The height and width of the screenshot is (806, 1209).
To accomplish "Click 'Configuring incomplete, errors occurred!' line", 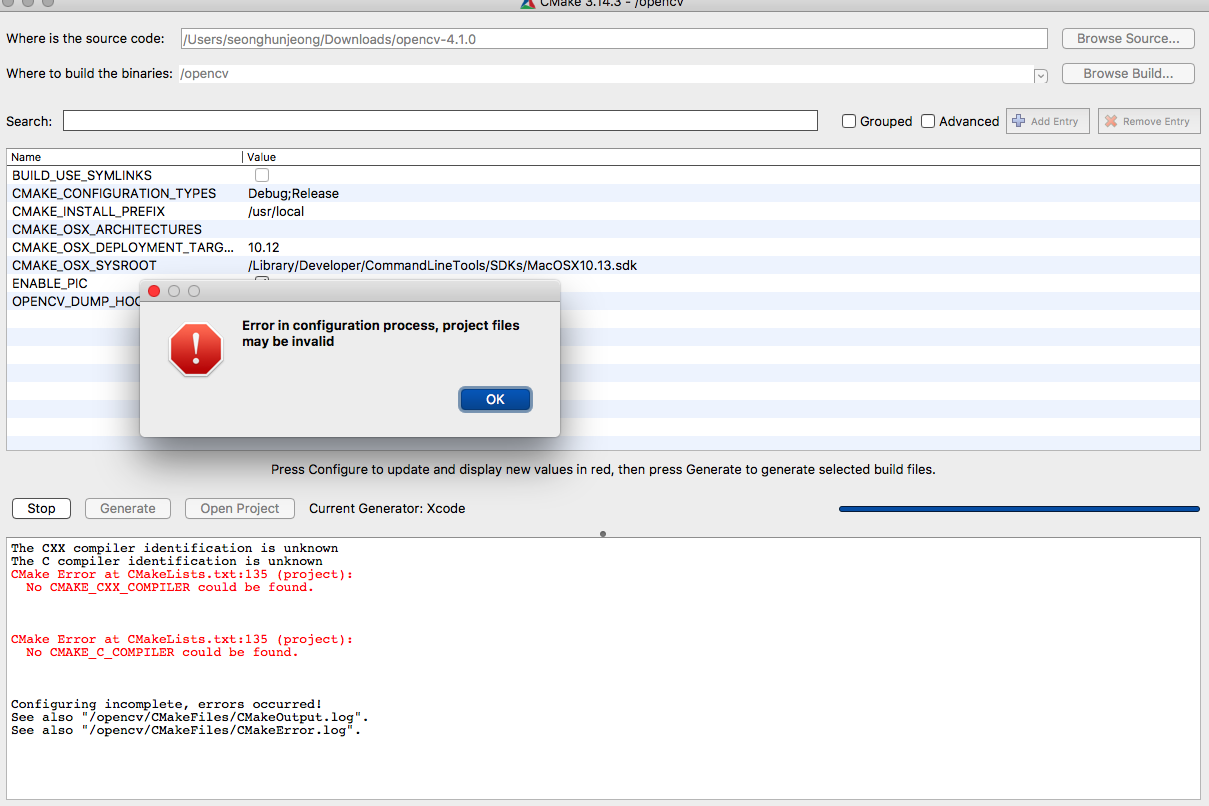I will [x=166, y=704].
